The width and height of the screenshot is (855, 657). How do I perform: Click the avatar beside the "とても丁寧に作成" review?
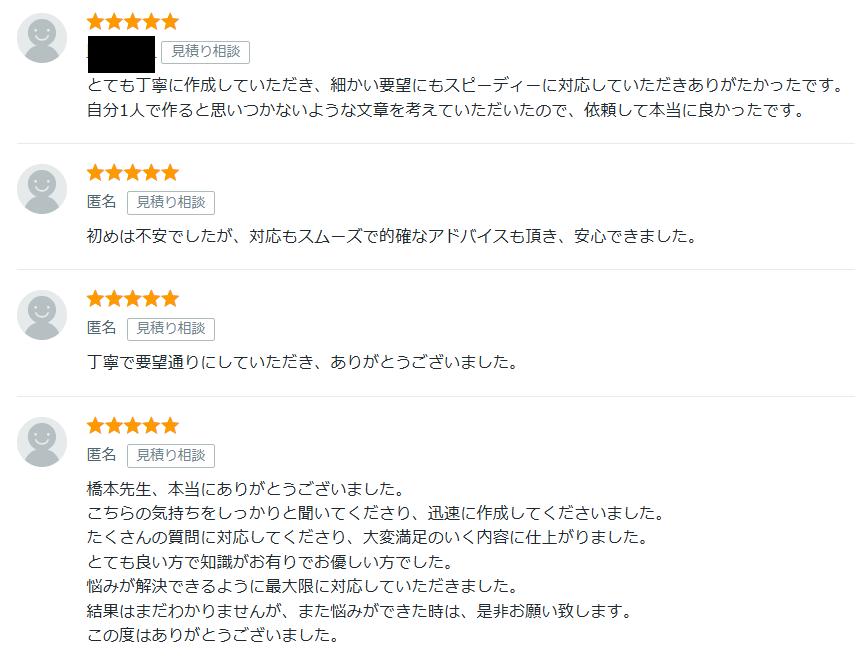click(42, 39)
